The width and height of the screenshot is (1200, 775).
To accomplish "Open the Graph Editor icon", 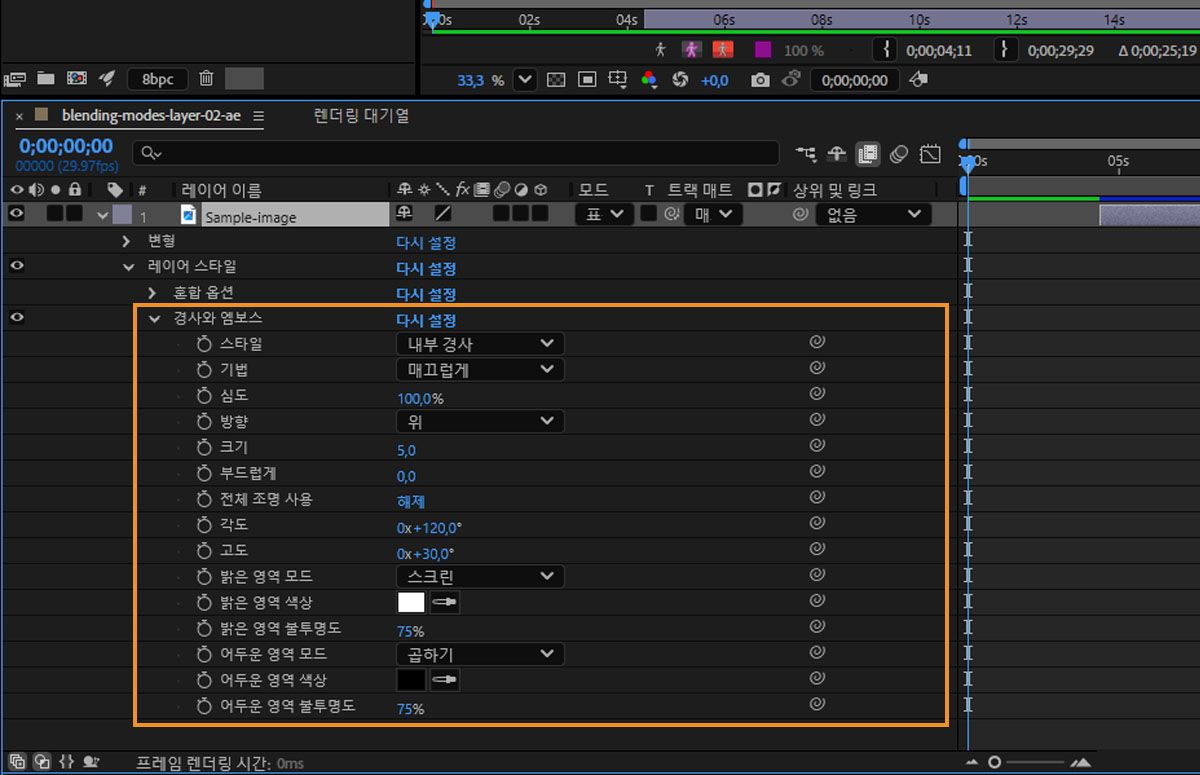I will [x=931, y=153].
